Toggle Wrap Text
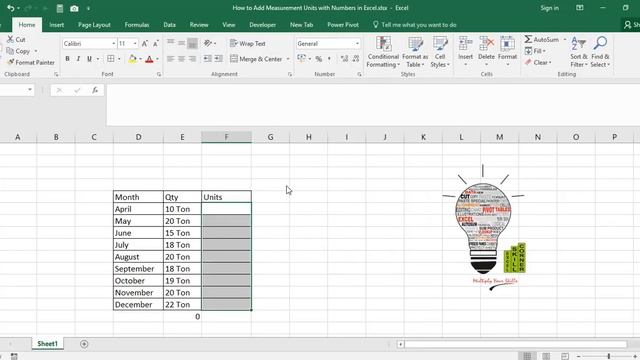The height and width of the screenshot is (360, 640). point(248,43)
